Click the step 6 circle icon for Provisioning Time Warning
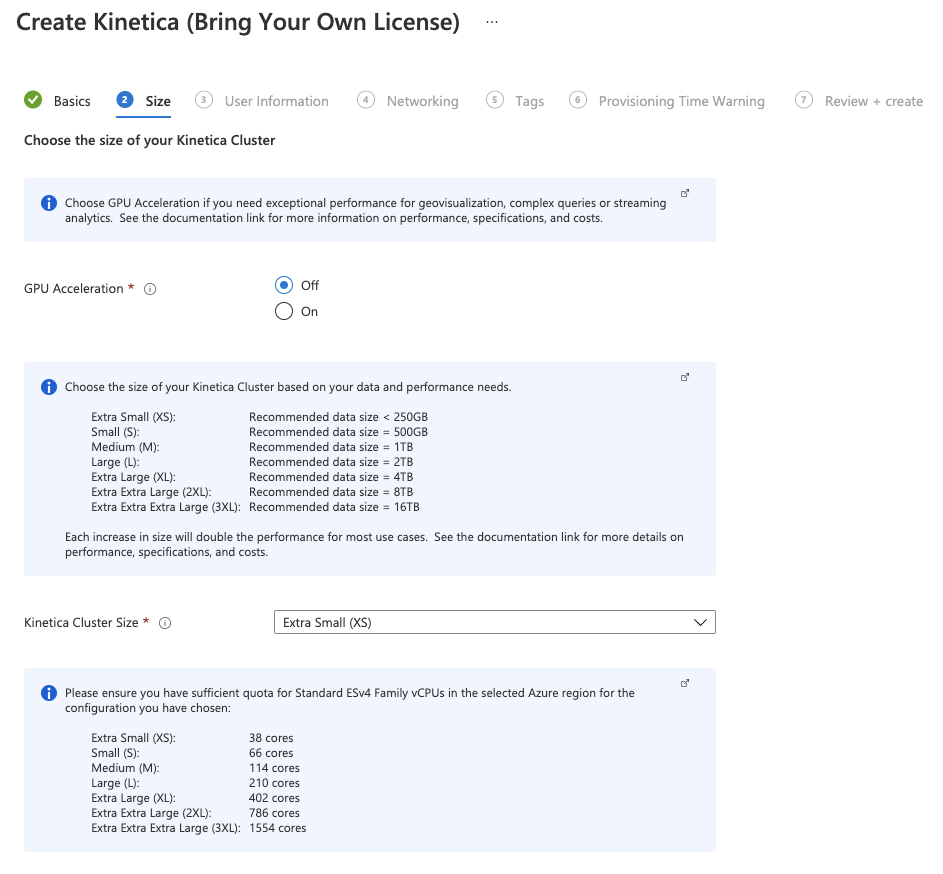Screen dimensions: 943x874 [x=577, y=100]
